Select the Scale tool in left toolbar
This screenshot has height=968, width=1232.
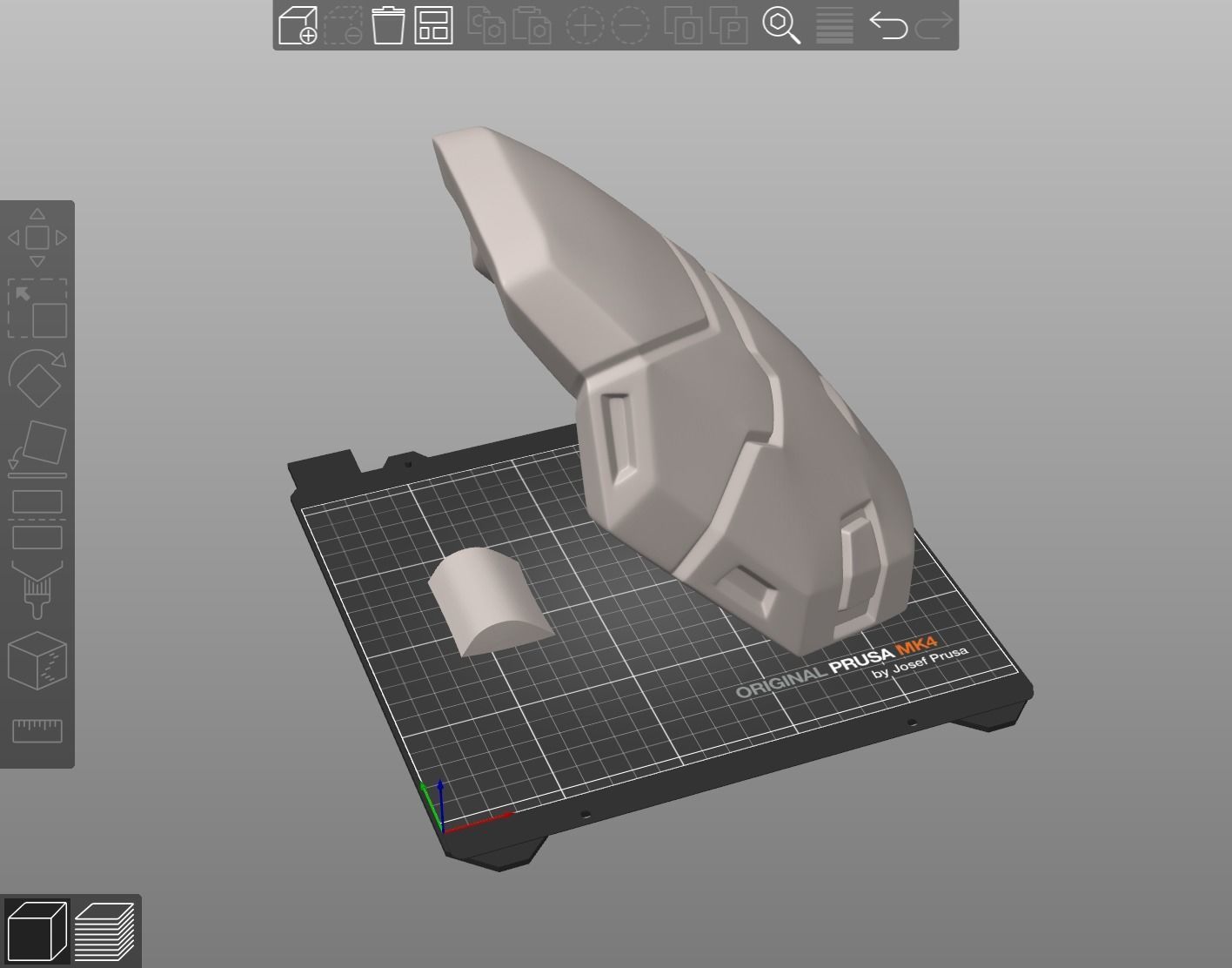click(37, 308)
